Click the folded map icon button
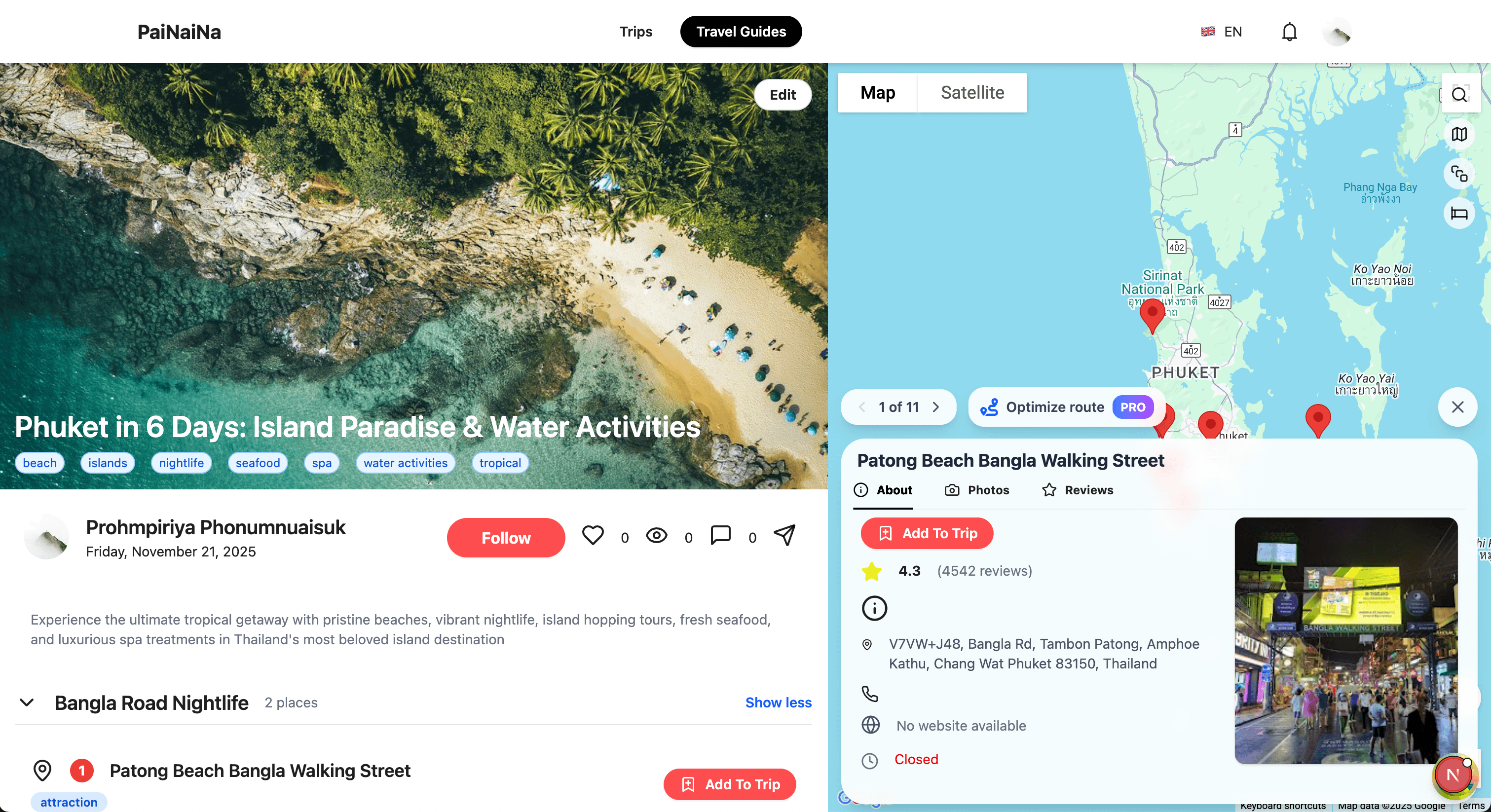Screen dimensions: 1491x812 point(1459,134)
